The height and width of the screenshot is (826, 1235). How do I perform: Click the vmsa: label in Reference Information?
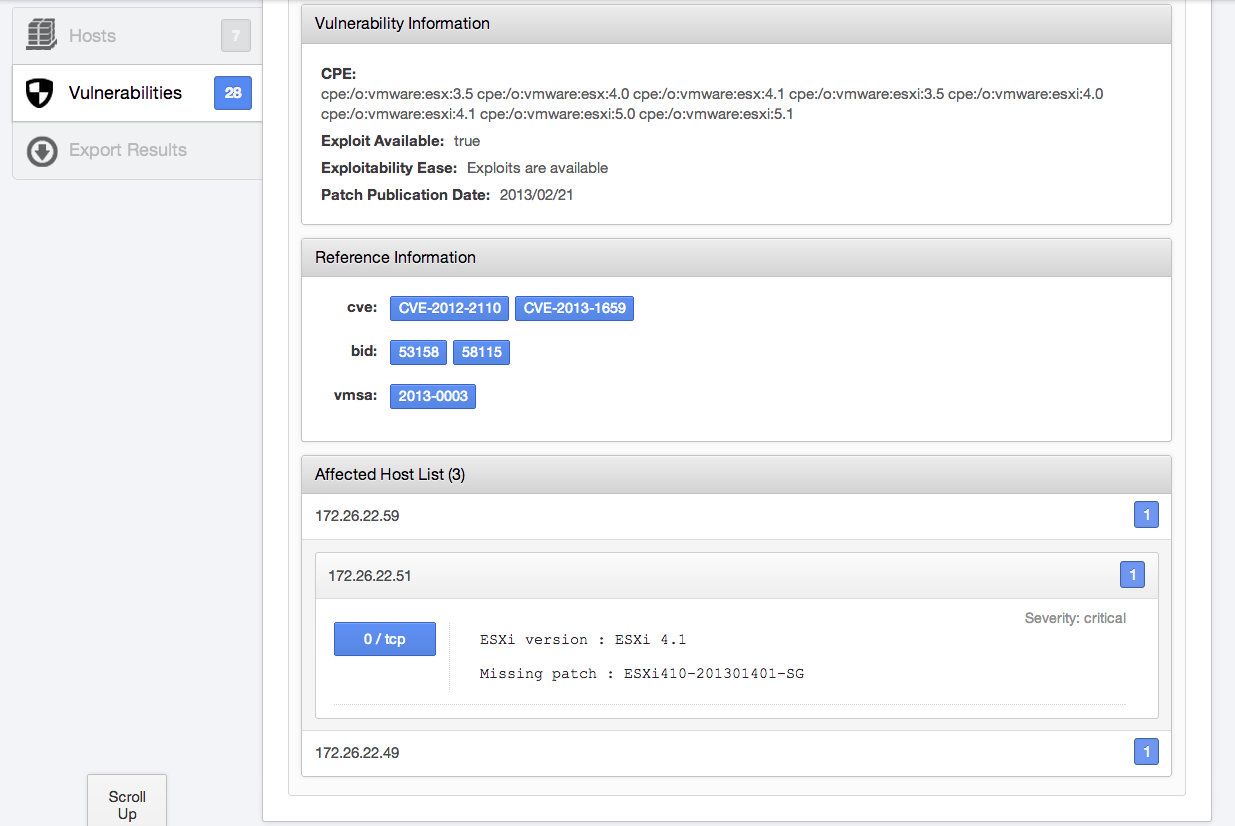point(356,396)
